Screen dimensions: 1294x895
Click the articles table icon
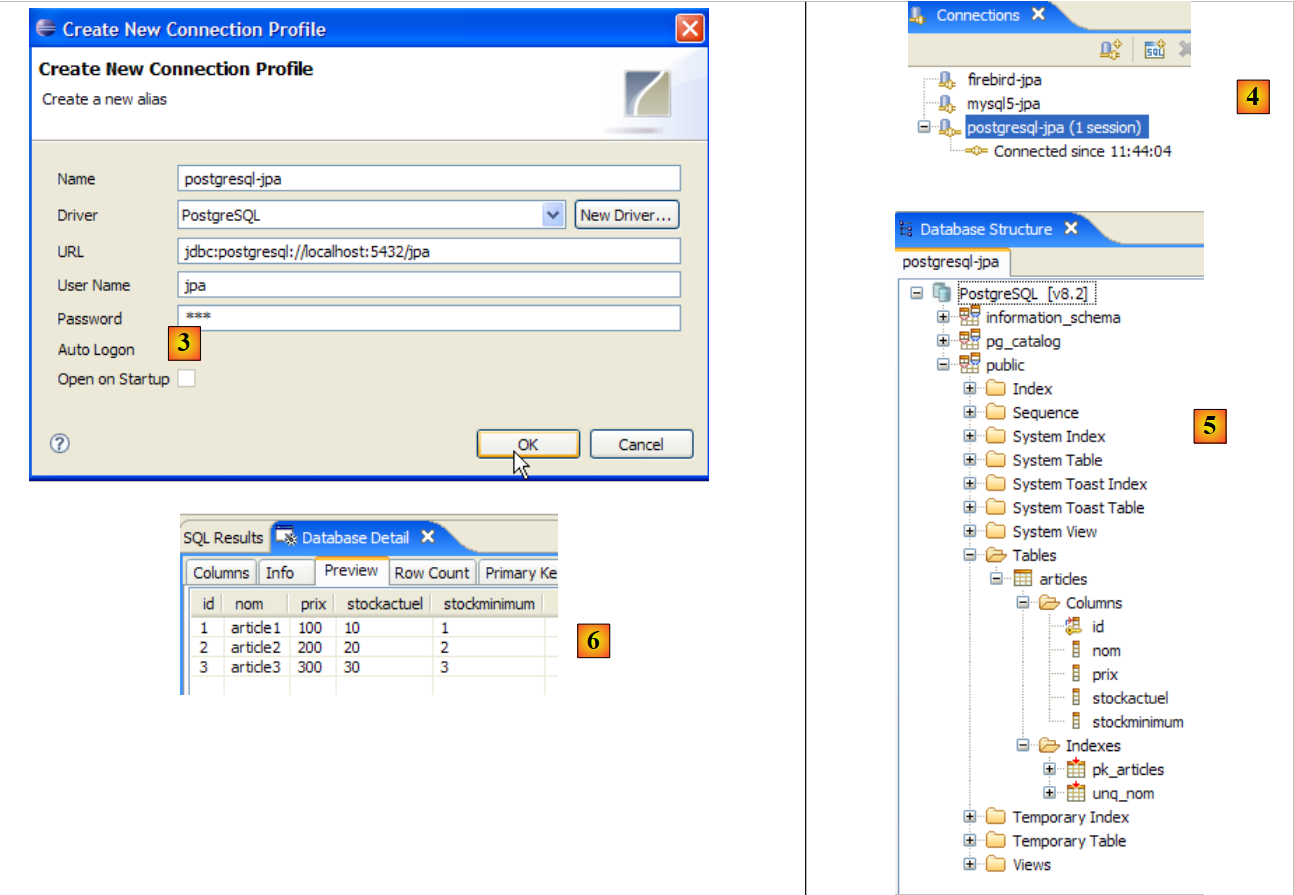pos(1022,579)
